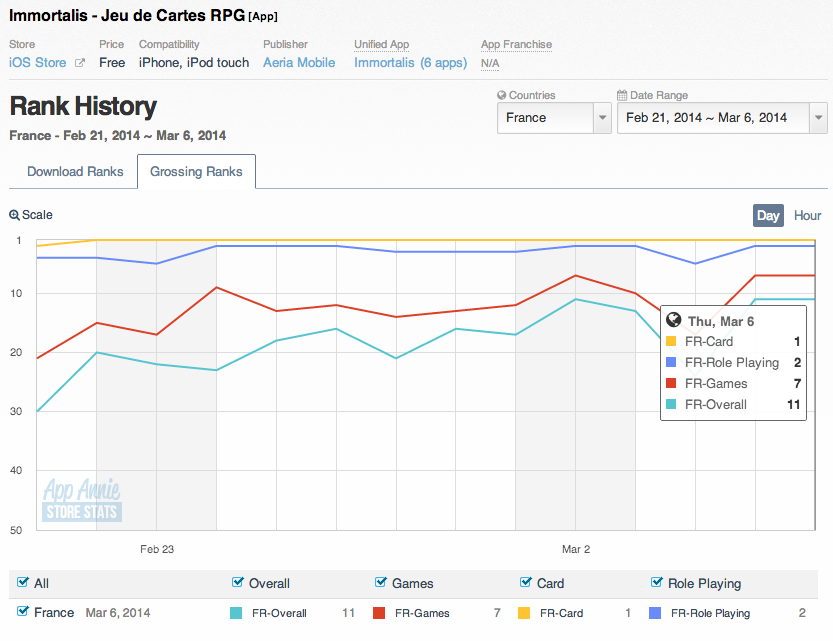The image size is (833, 641).
Task: Click the N/A app franchise value
Action: click(490, 64)
